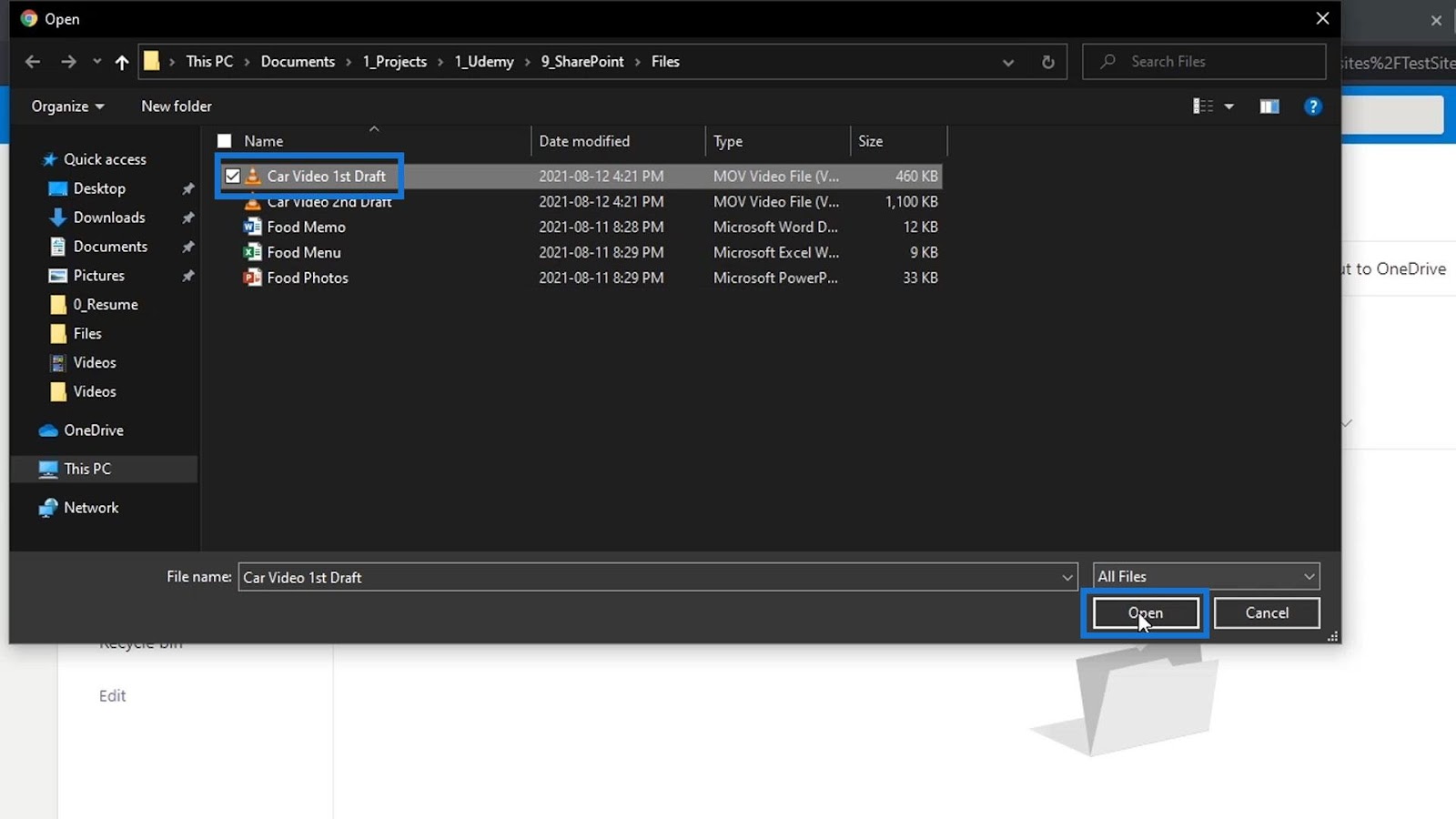The image size is (1456, 819).
Task: Open Pictures in sidebar
Action: coord(99,276)
